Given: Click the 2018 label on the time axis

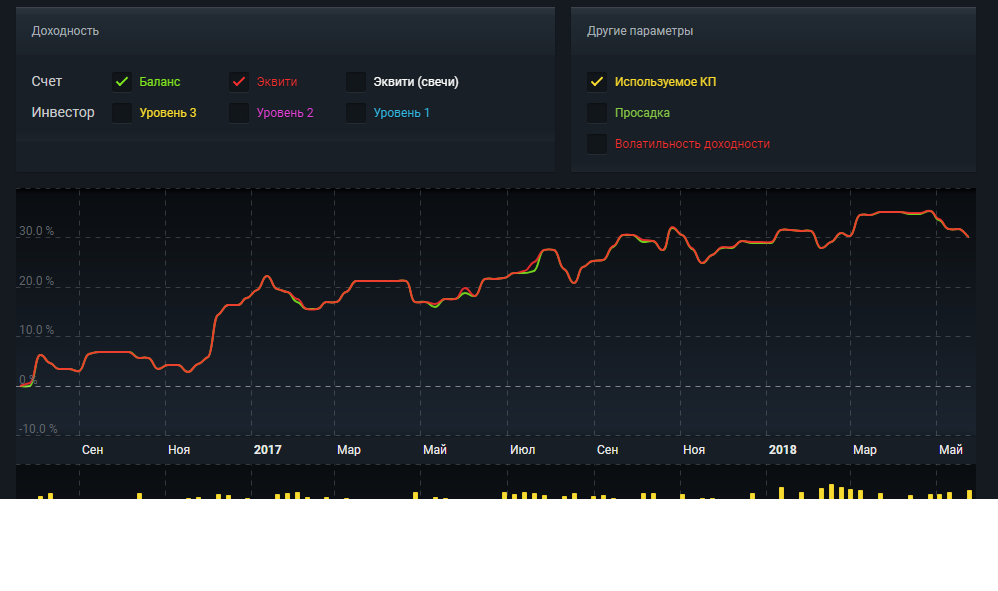Looking at the screenshot, I should 782,450.
